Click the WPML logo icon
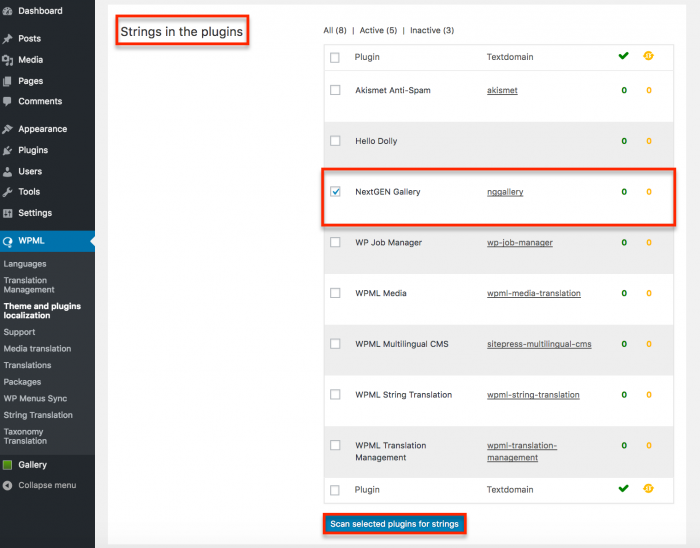Image resolution: width=700 pixels, height=548 pixels. pyautogui.click(x=7, y=241)
